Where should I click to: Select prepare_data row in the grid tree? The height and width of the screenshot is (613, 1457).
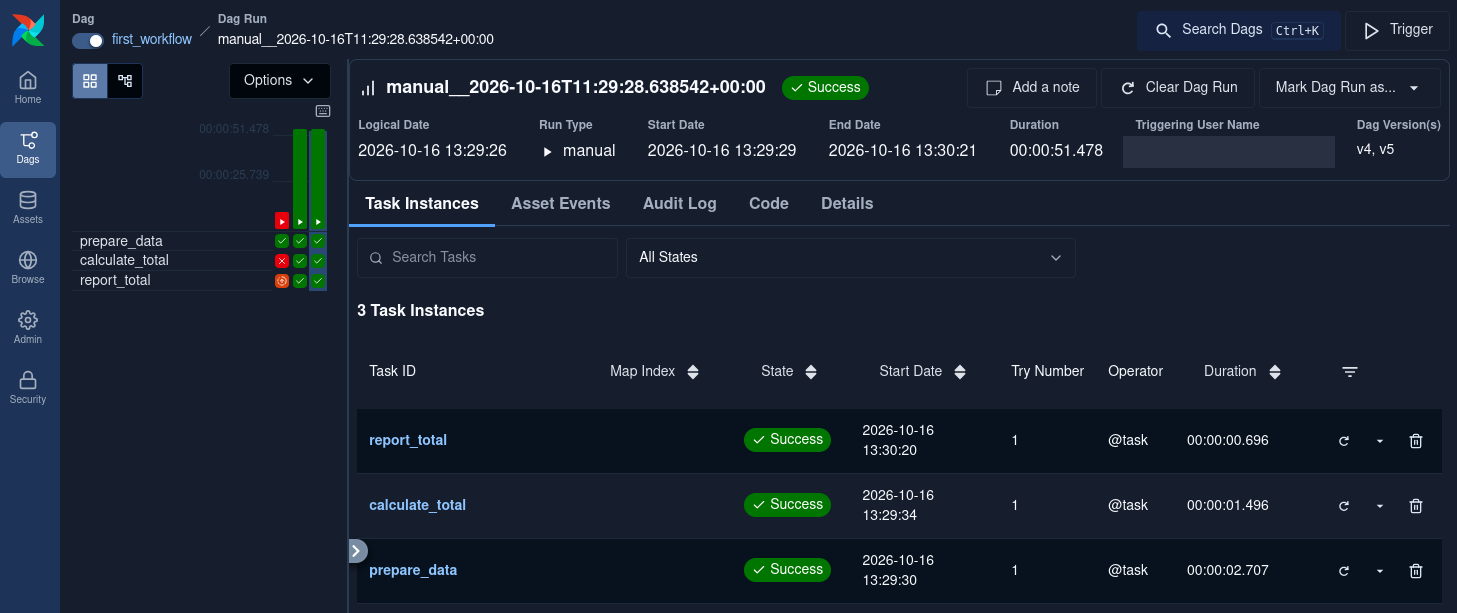click(121, 241)
